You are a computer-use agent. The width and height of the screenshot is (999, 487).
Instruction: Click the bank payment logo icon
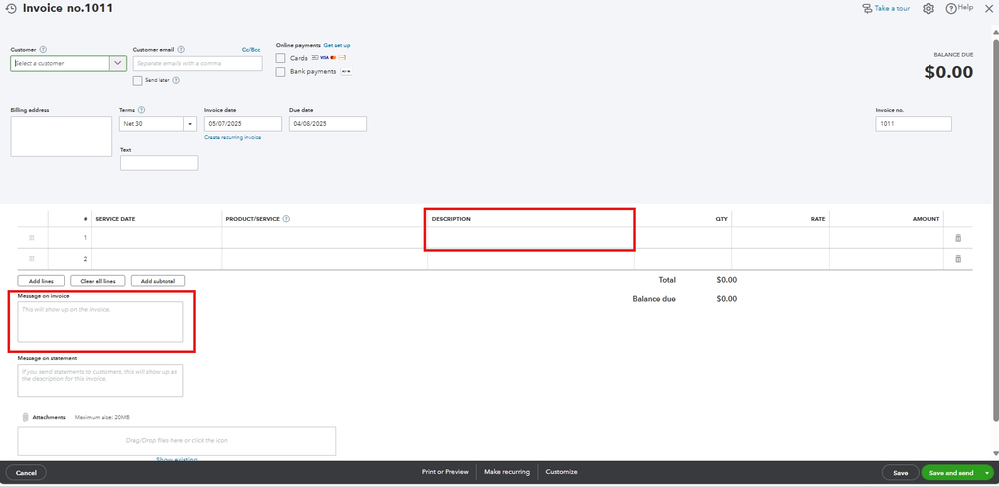coord(347,71)
